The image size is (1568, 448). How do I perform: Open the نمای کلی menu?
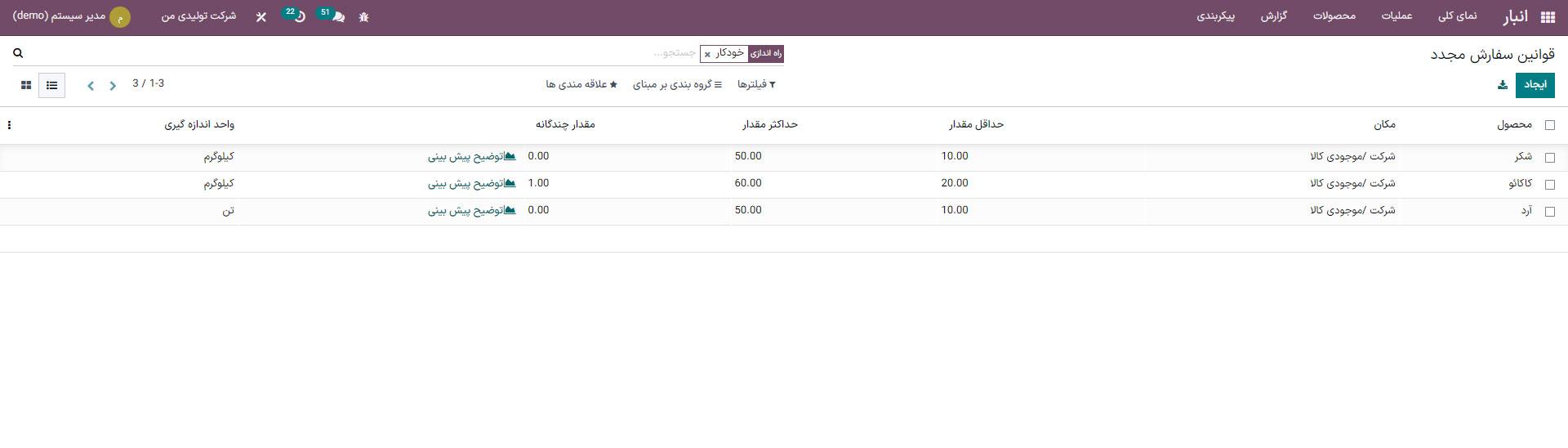tap(1457, 16)
